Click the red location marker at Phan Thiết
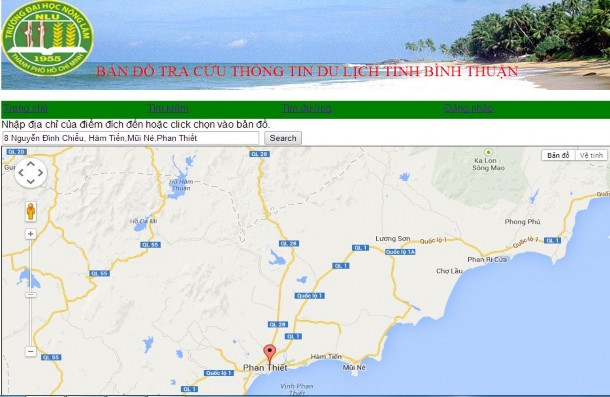The height and width of the screenshot is (397, 610). point(270,354)
